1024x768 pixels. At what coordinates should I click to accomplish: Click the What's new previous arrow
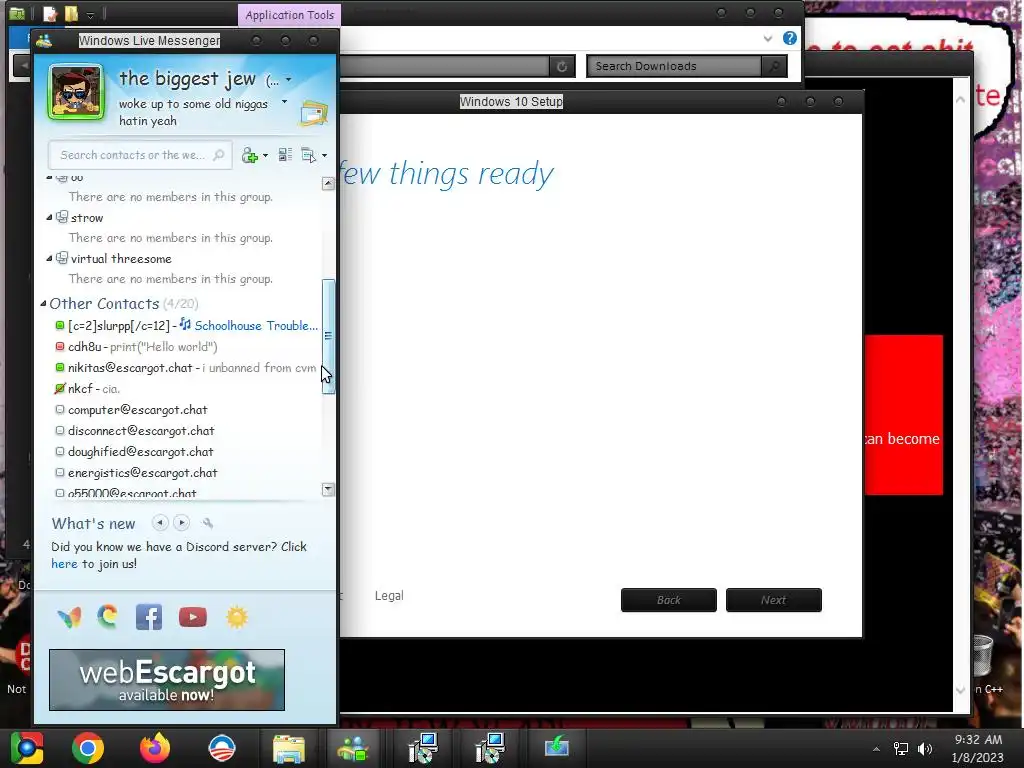coord(160,522)
